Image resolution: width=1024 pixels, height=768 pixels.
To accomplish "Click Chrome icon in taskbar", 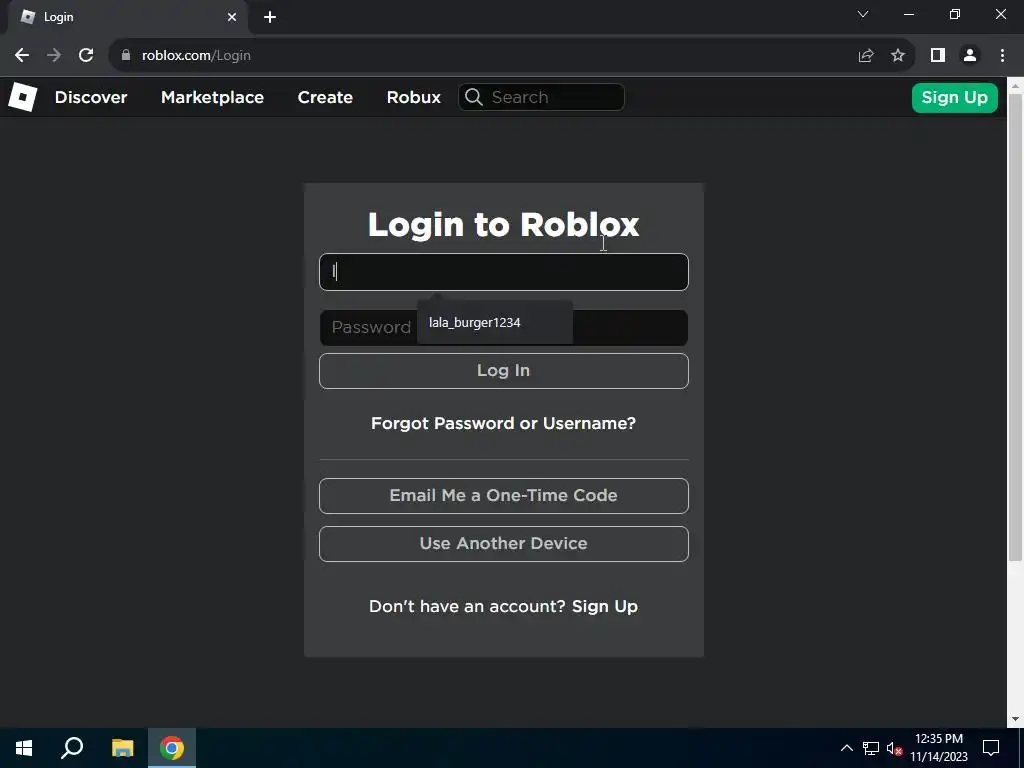I will [x=172, y=748].
